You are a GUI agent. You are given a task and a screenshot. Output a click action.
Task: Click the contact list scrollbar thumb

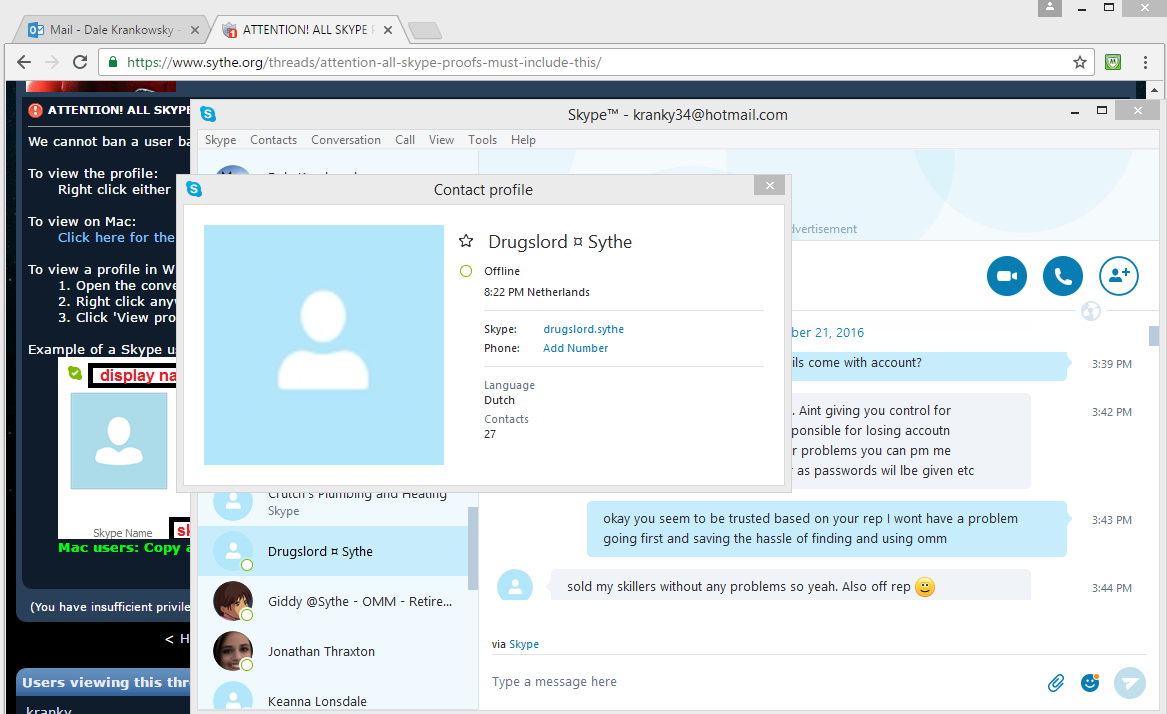pos(473,549)
